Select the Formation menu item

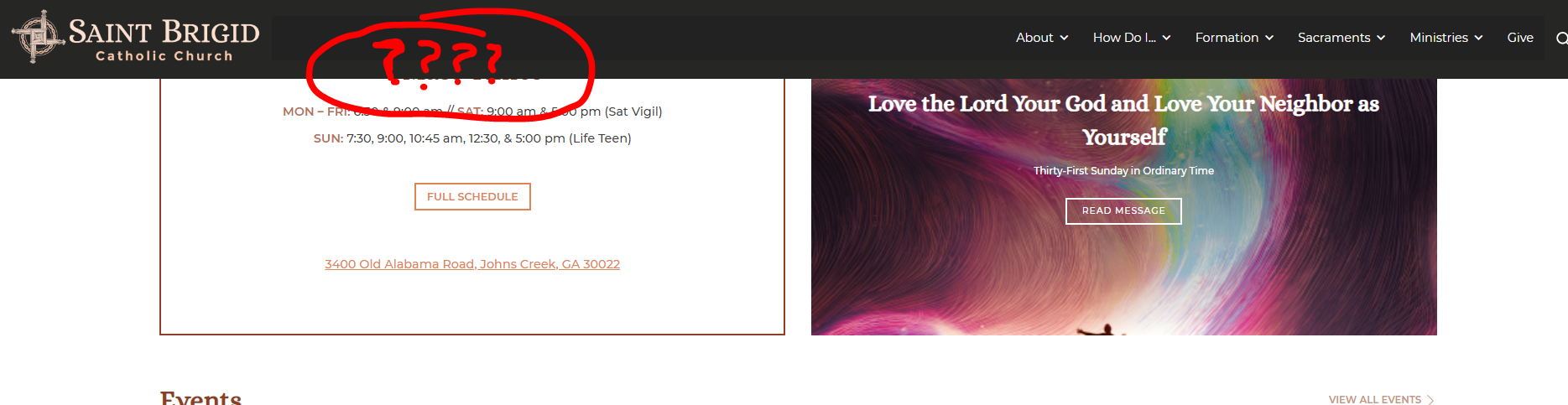(1227, 38)
